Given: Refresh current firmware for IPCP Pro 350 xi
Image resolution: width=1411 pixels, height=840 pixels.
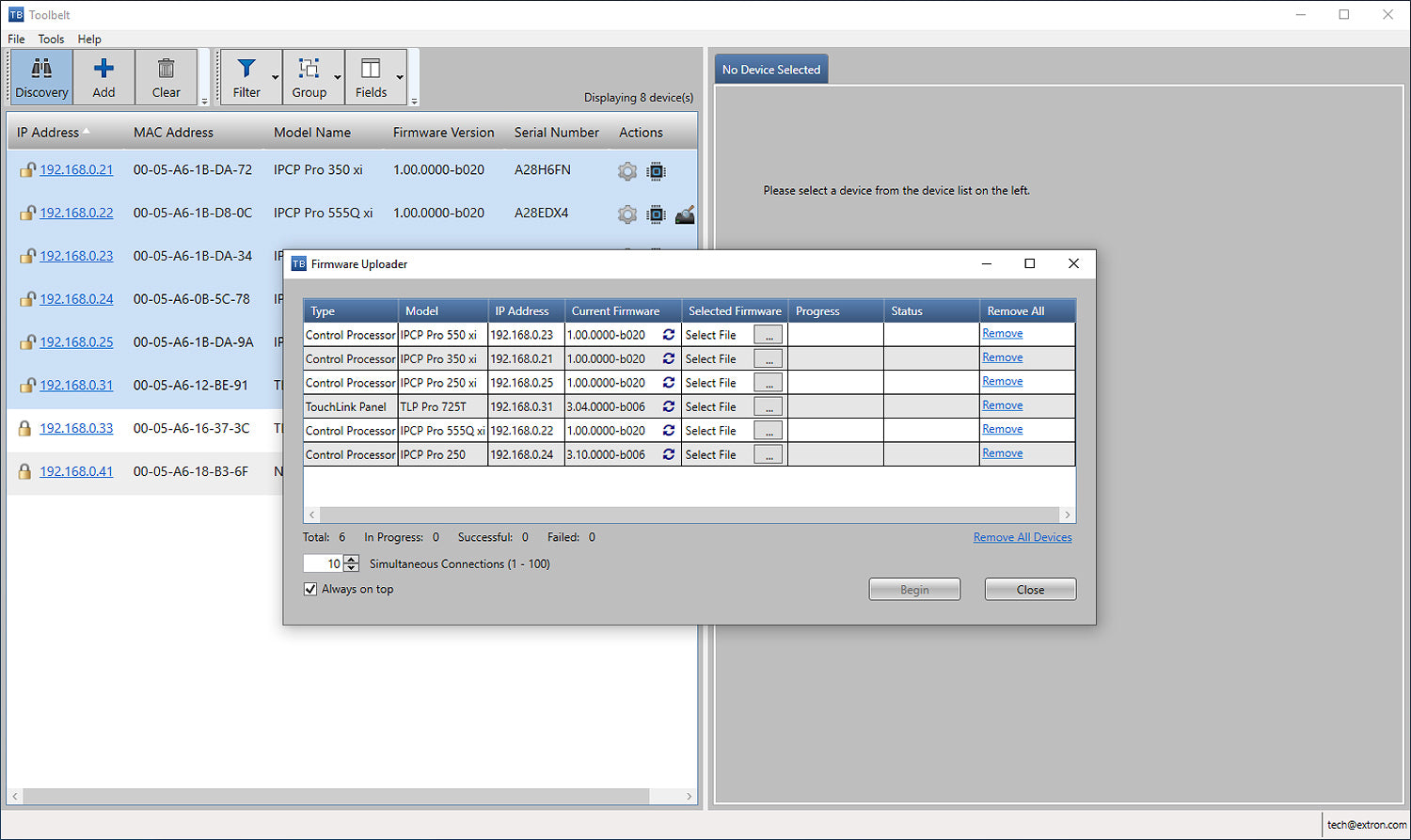Looking at the screenshot, I should coord(669,358).
